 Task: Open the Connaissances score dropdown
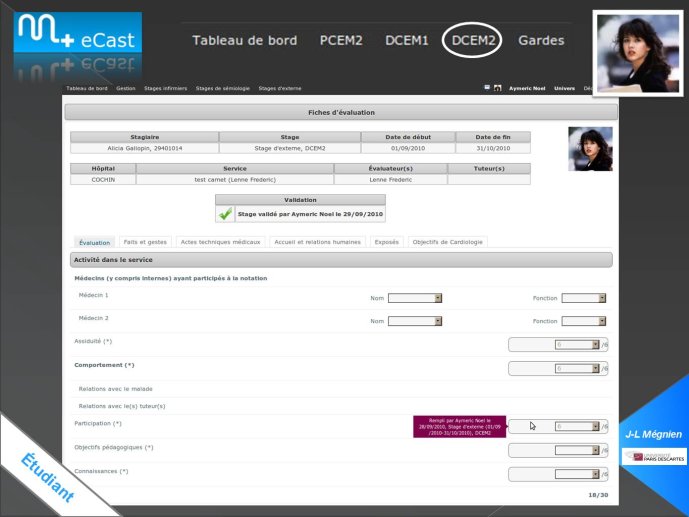(577, 474)
